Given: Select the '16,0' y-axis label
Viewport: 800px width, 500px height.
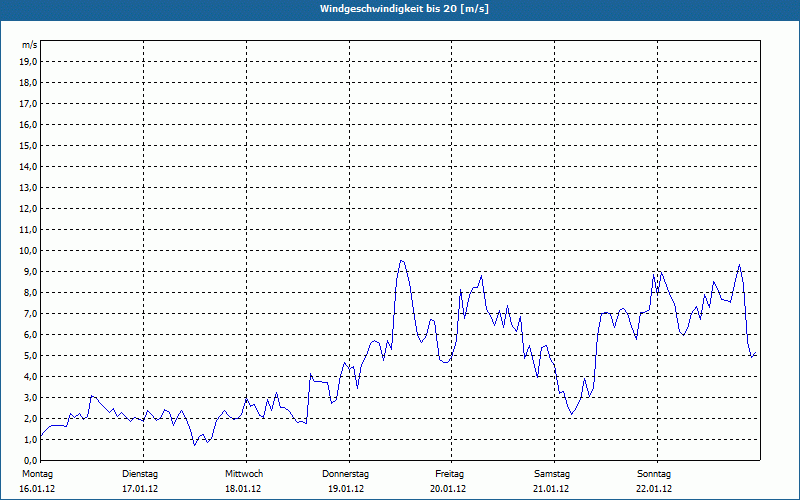Looking at the screenshot, I should tap(28, 124).
